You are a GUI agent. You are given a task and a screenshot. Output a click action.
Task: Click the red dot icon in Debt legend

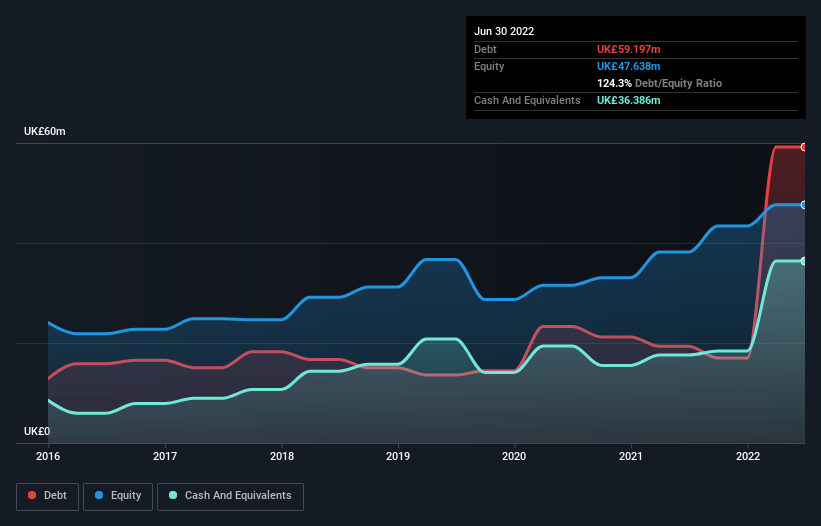pos(32,495)
